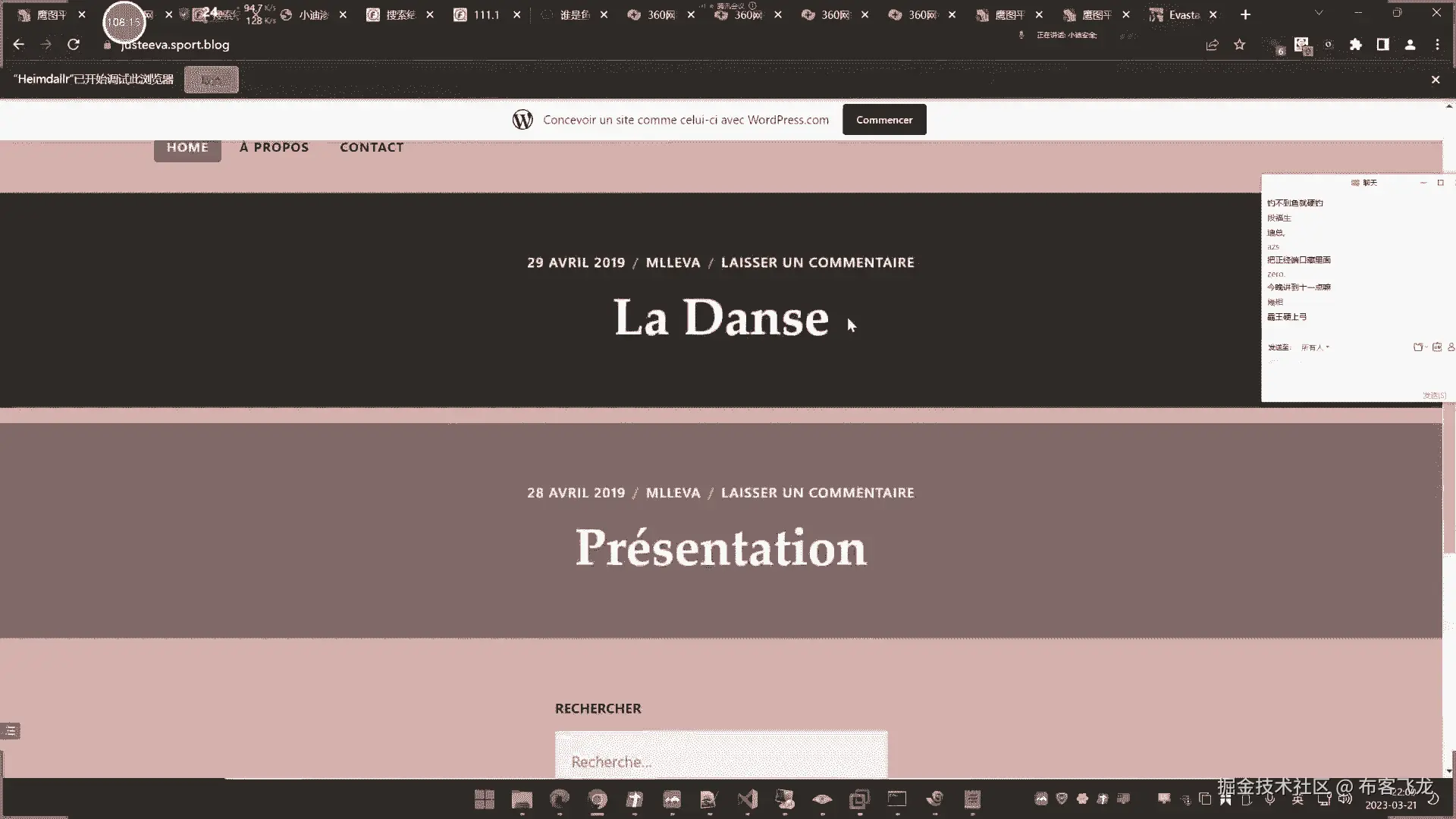
Task: Click the Commencer button
Action: coord(884,120)
